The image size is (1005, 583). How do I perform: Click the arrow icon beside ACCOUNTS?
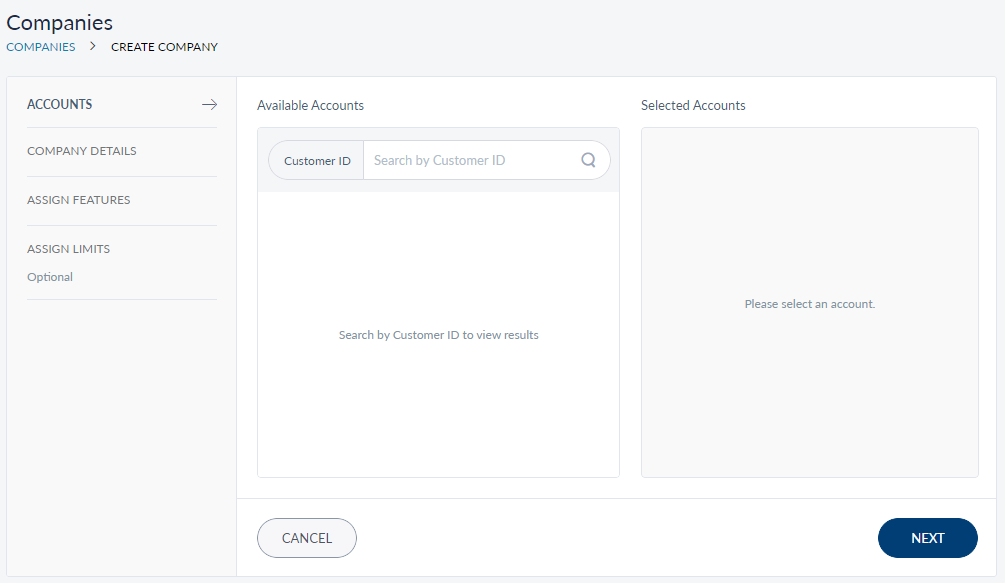pyautogui.click(x=209, y=104)
